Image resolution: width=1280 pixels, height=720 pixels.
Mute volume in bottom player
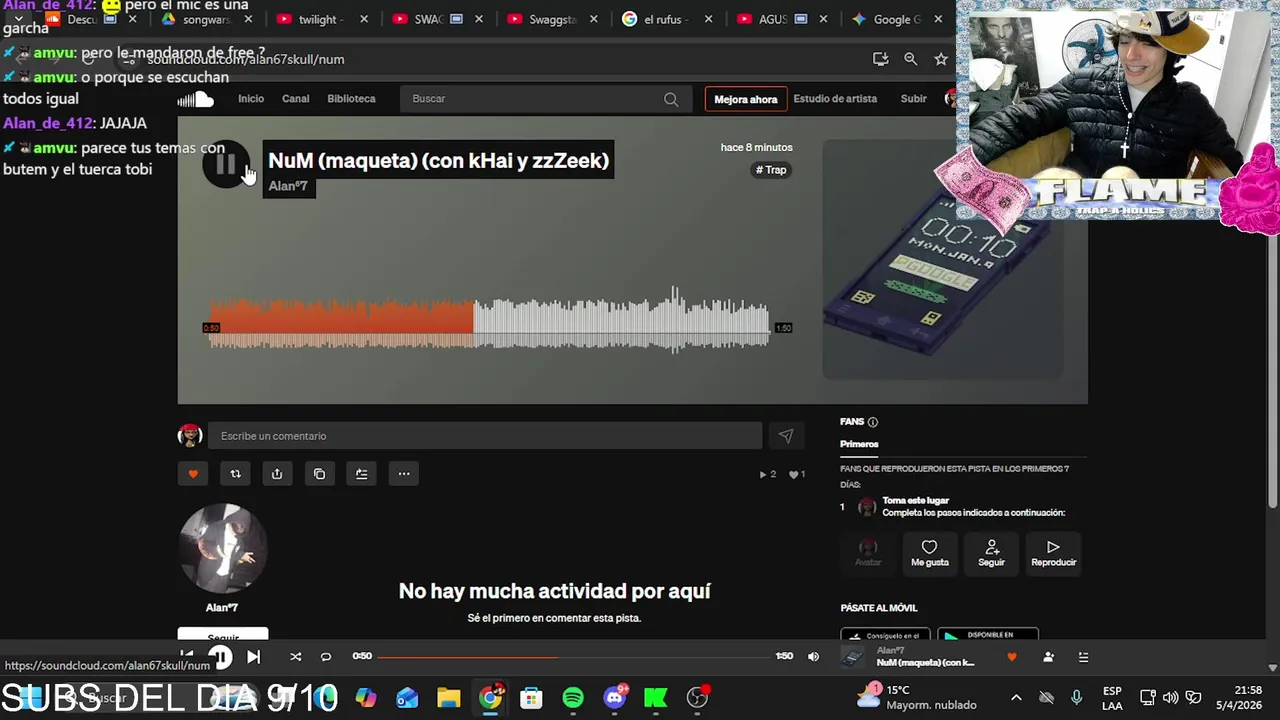[813, 657]
